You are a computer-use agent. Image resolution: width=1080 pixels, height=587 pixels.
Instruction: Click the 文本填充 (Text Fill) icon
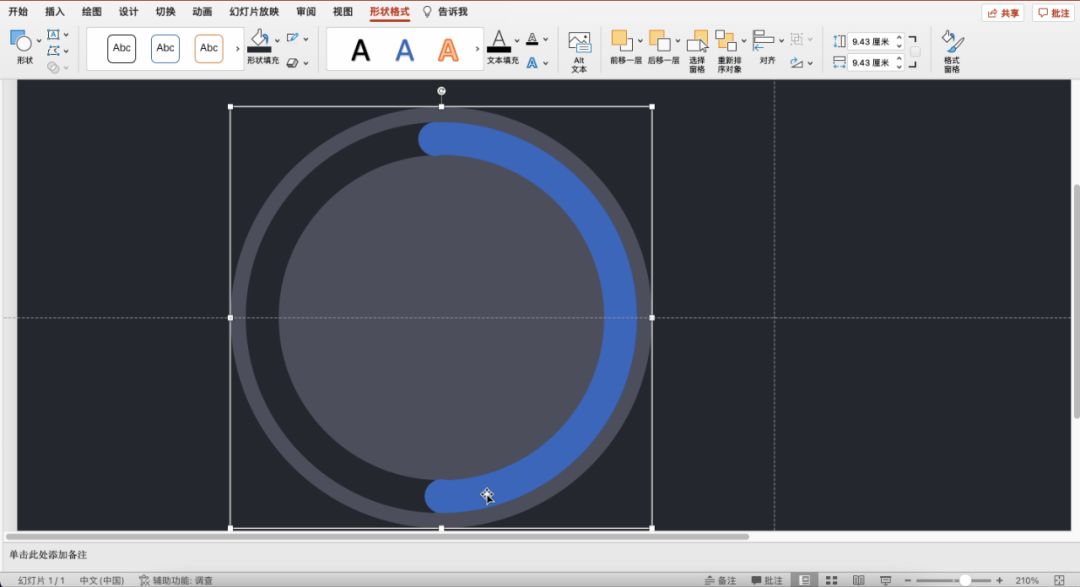[x=498, y=42]
